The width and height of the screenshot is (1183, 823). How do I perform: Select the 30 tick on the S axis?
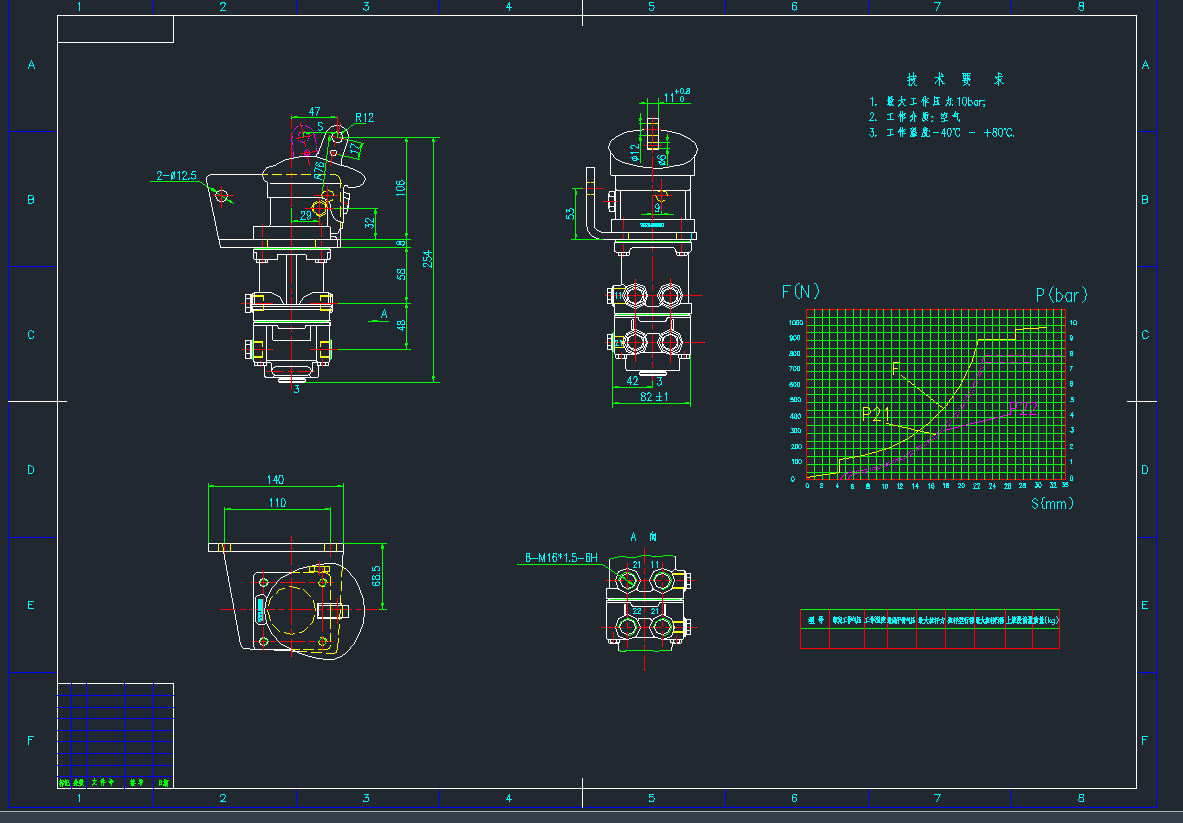pyautogui.click(x=1038, y=486)
